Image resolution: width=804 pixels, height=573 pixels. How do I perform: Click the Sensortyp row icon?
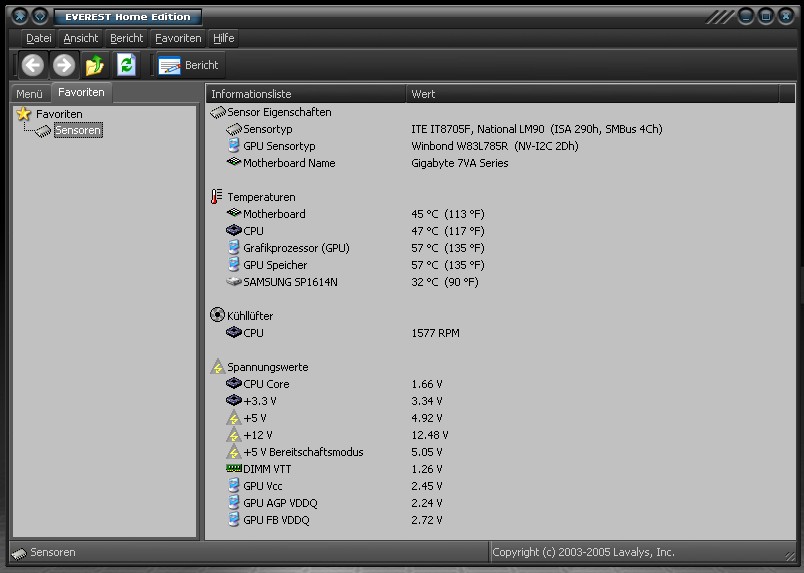tap(234, 129)
